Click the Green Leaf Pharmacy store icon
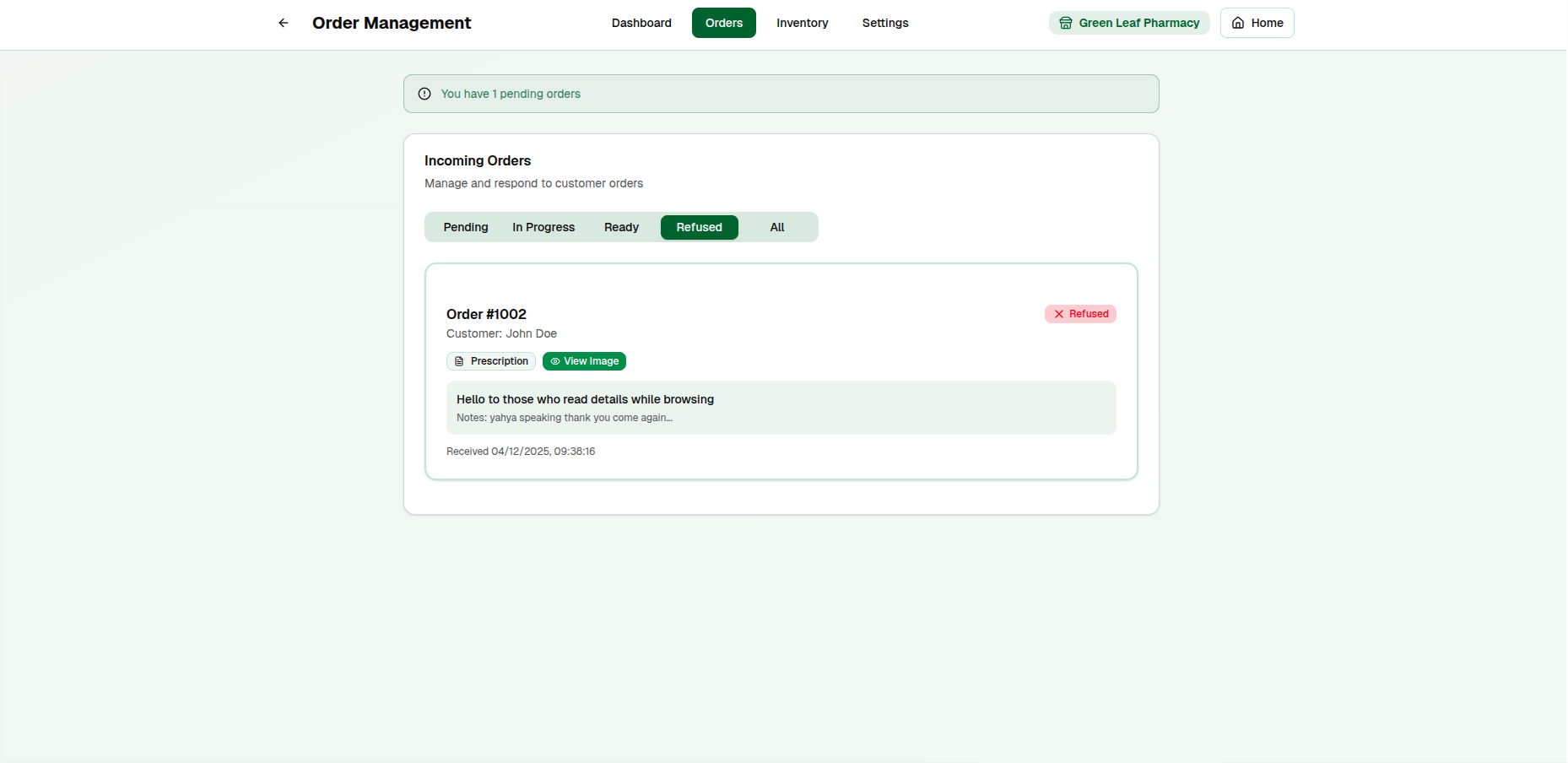 pyautogui.click(x=1066, y=23)
